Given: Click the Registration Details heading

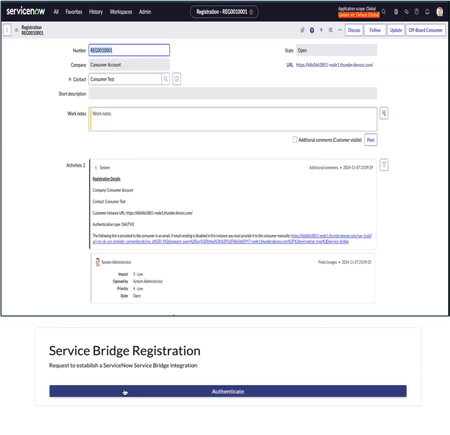Looking at the screenshot, I should [106, 179].
